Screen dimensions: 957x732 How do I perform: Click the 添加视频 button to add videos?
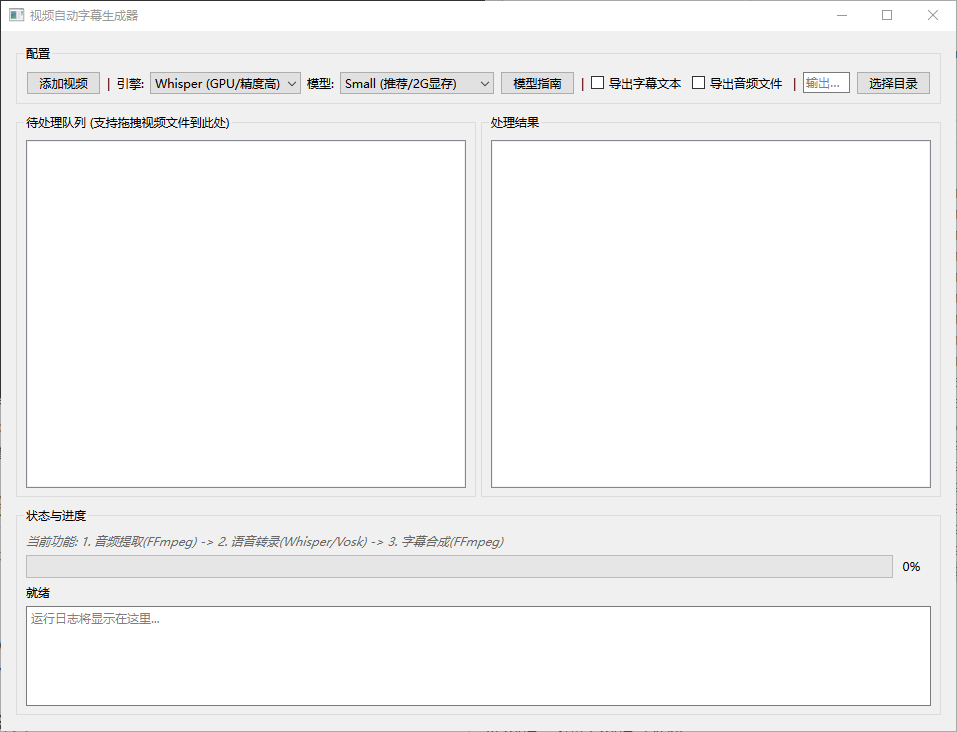[62, 83]
